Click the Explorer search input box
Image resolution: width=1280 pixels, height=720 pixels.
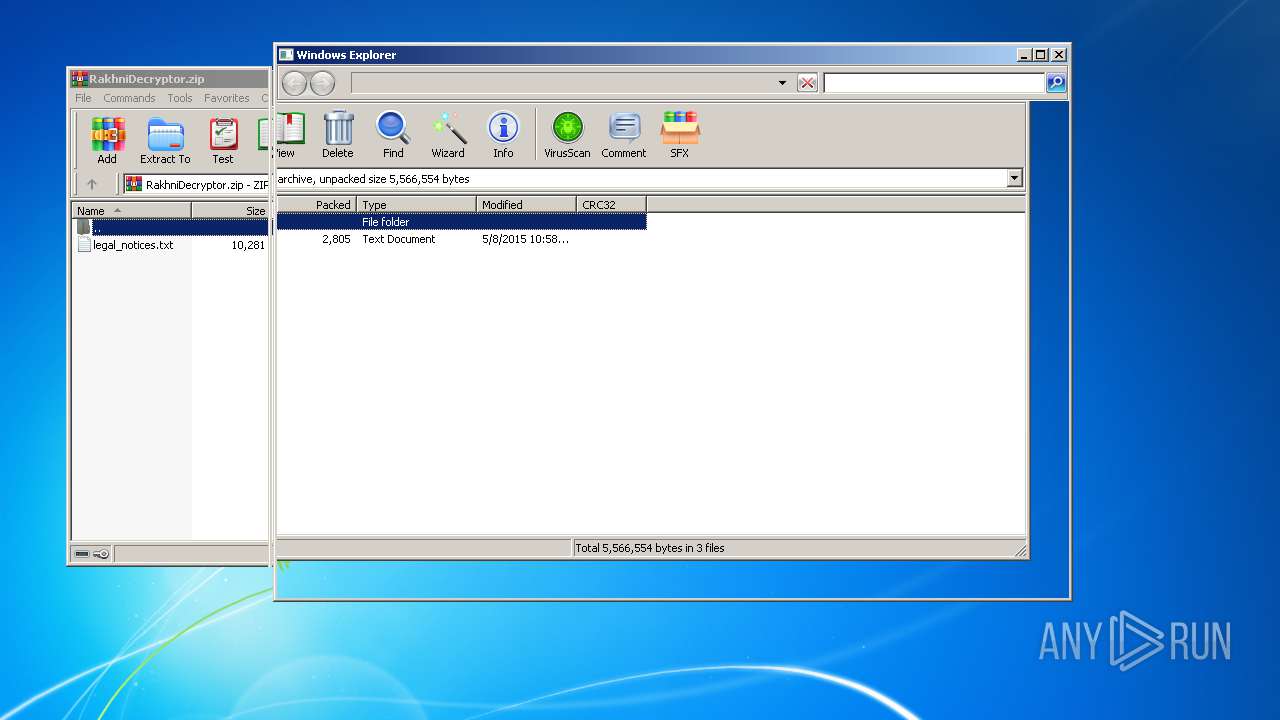[934, 83]
